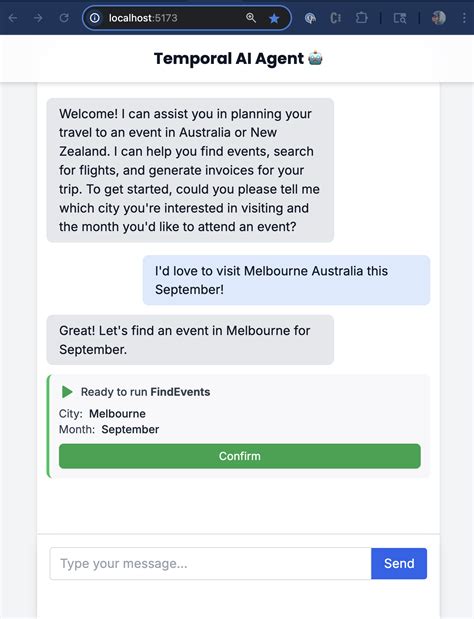Open the user profile avatar
The width and height of the screenshot is (474, 619).
coord(439,17)
